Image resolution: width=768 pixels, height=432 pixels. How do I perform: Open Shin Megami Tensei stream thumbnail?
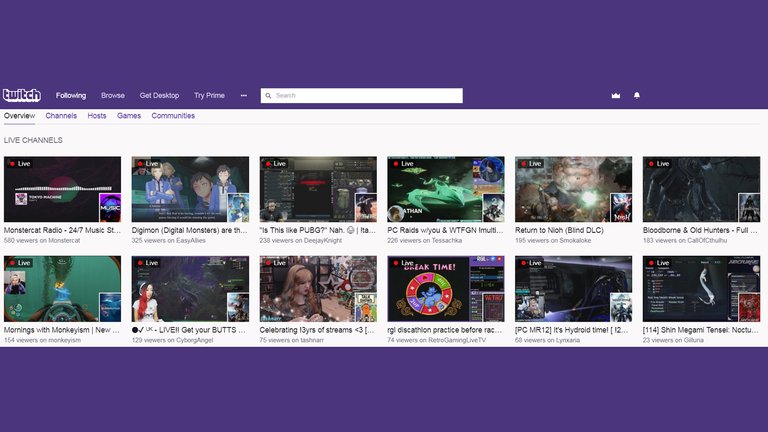(x=701, y=289)
